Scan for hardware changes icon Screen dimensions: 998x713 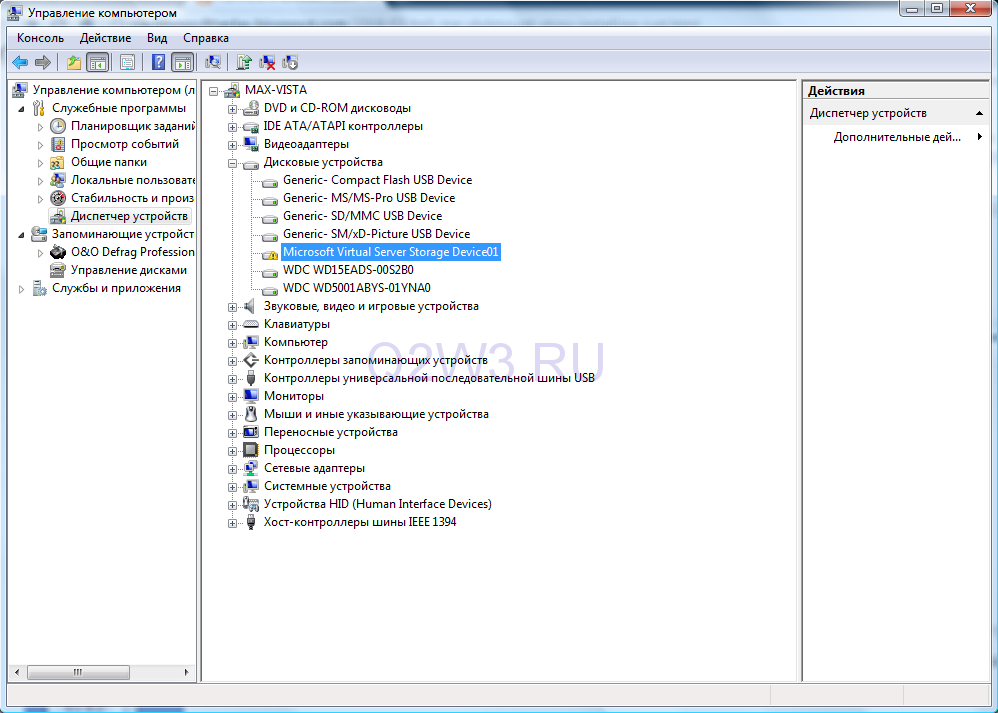(x=213, y=62)
